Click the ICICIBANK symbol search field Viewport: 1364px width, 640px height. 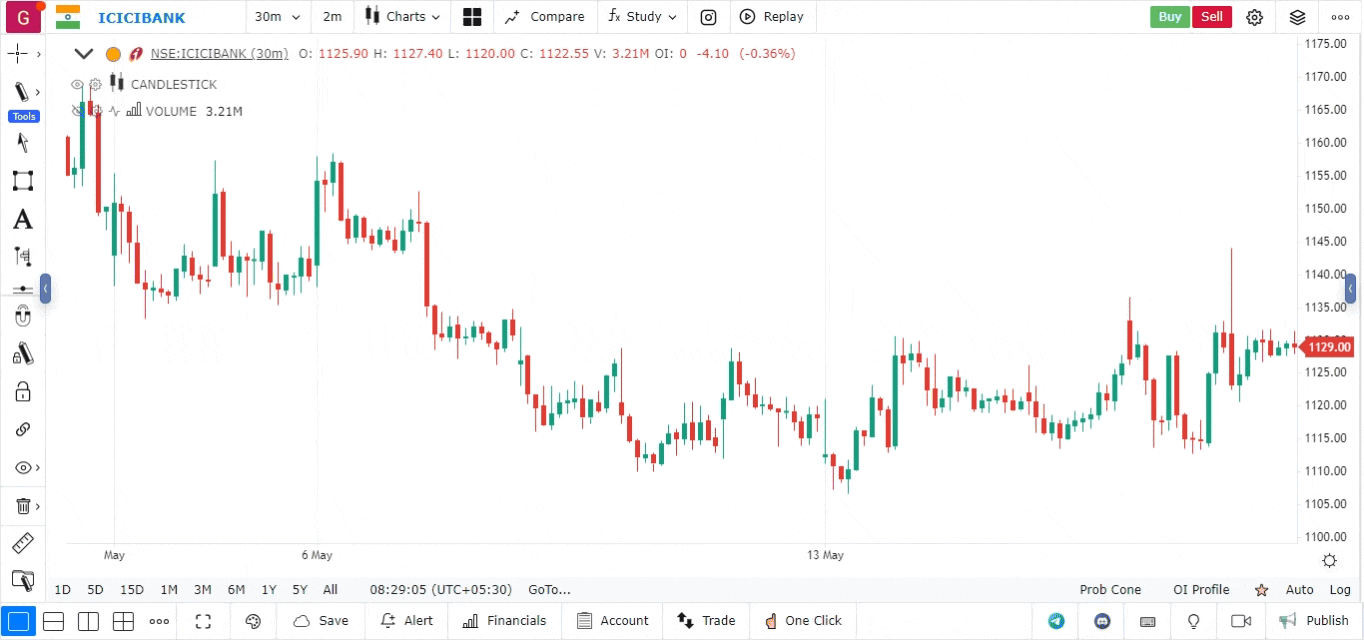141,17
